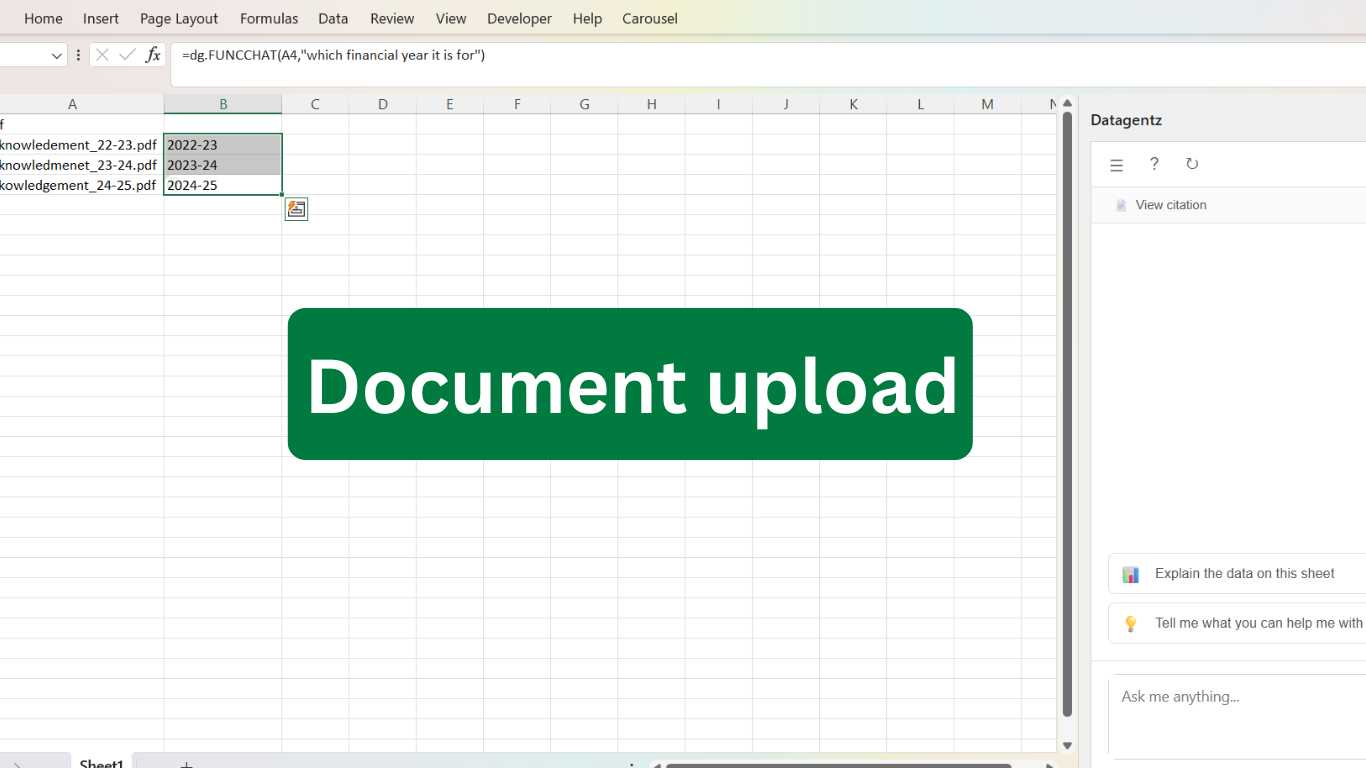Select column D header
This screenshot has height=768, width=1366.
click(382, 104)
